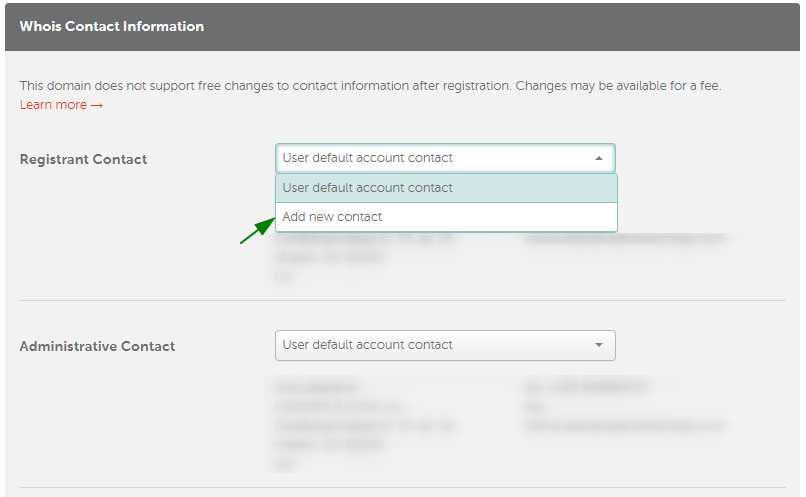This screenshot has height=497, width=806.
Task: Click the blurred administrative contact email line
Action: click(625, 426)
